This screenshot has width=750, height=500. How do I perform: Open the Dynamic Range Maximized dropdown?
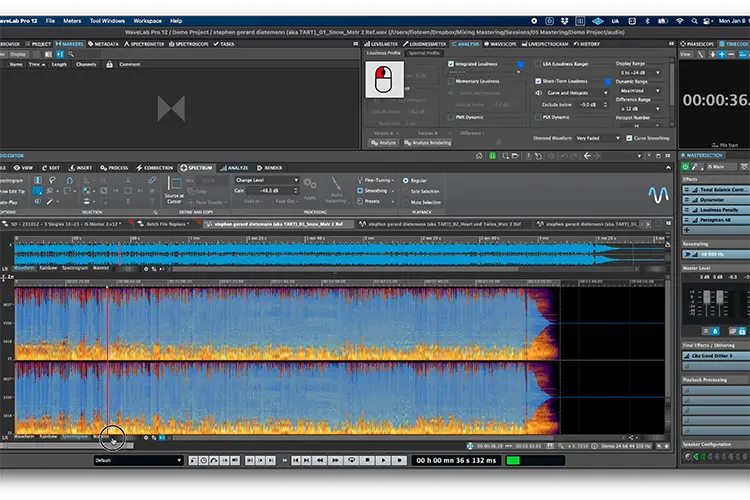coord(640,90)
